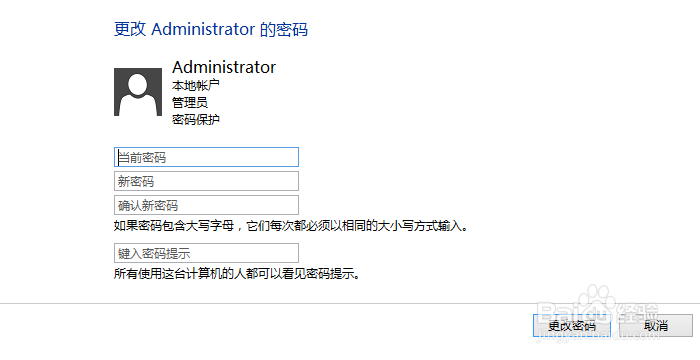Focus the 当前密码 current password field
The height and width of the screenshot is (360, 700).
click(x=206, y=157)
